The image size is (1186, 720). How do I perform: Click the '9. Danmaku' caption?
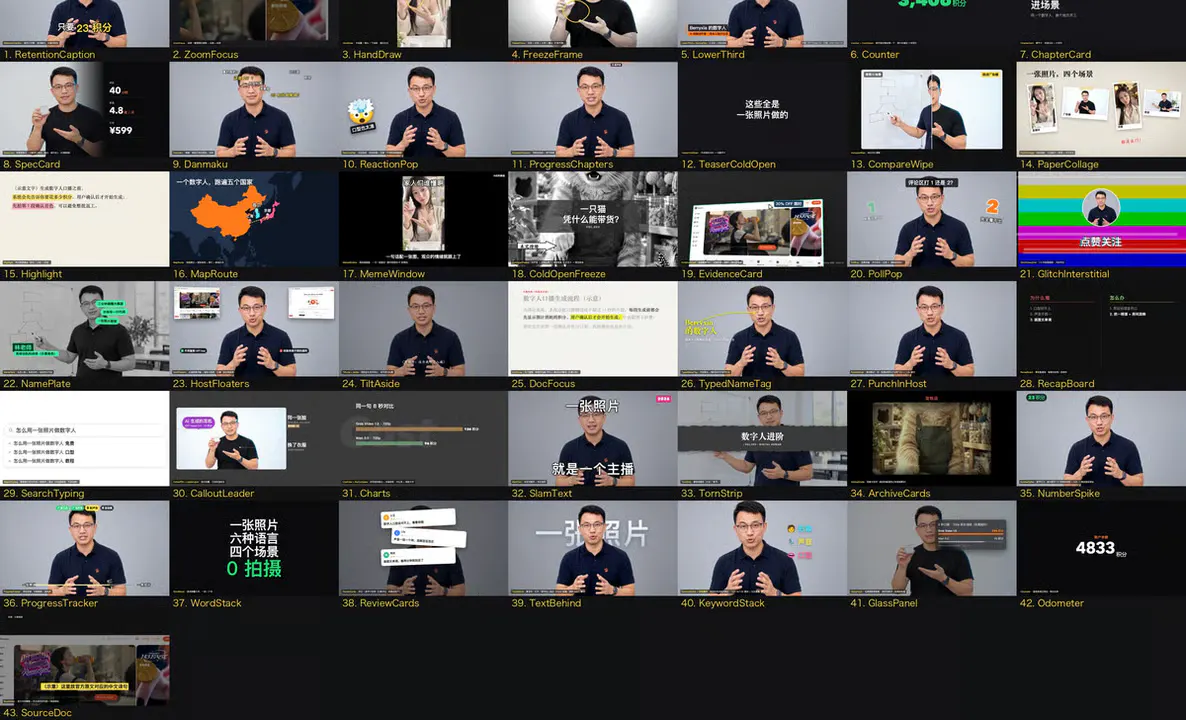pos(200,164)
